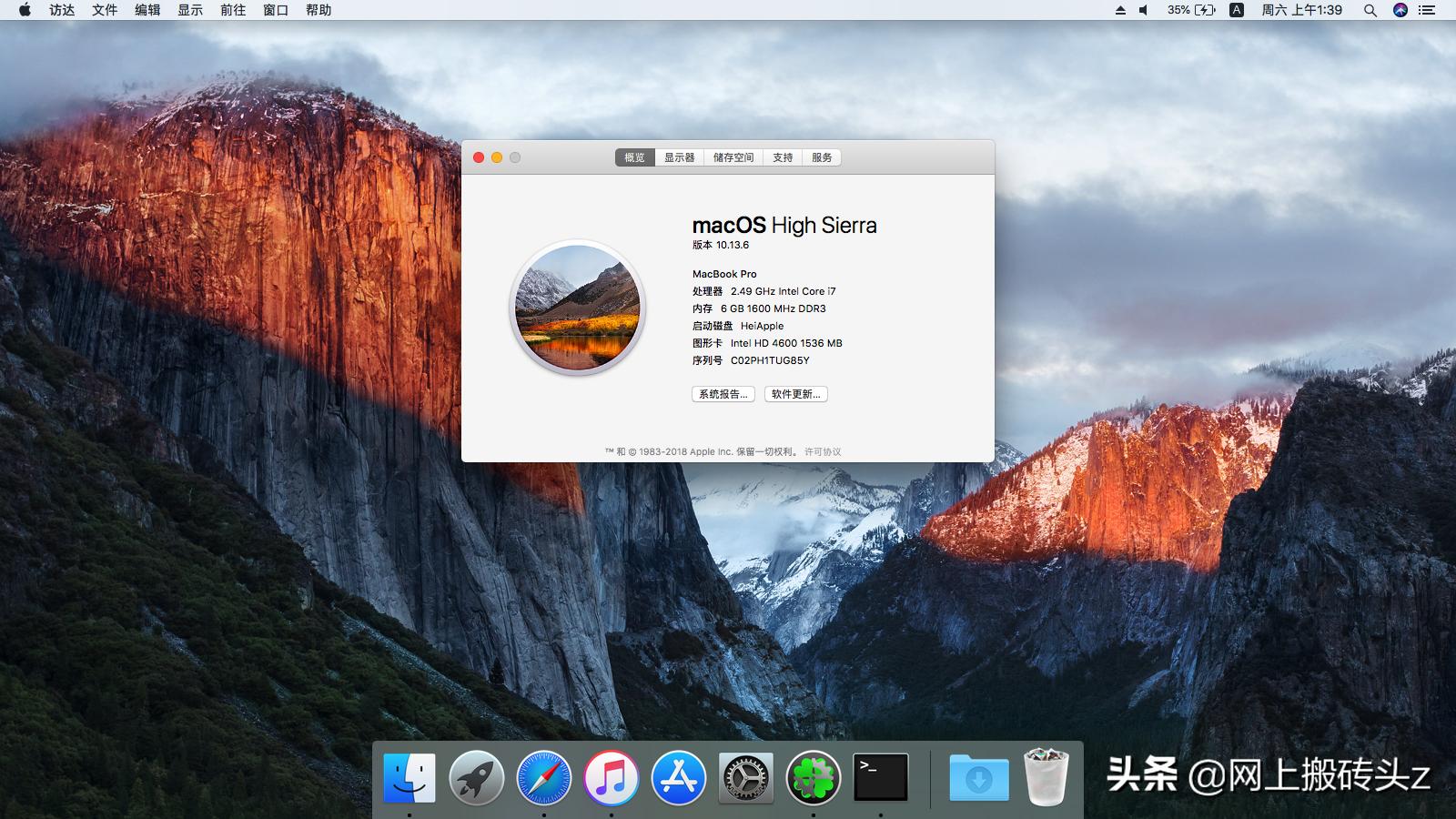Viewport: 1456px width, 819px height.
Task: Open Terminal from the Dock
Action: [x=881, y=777]
